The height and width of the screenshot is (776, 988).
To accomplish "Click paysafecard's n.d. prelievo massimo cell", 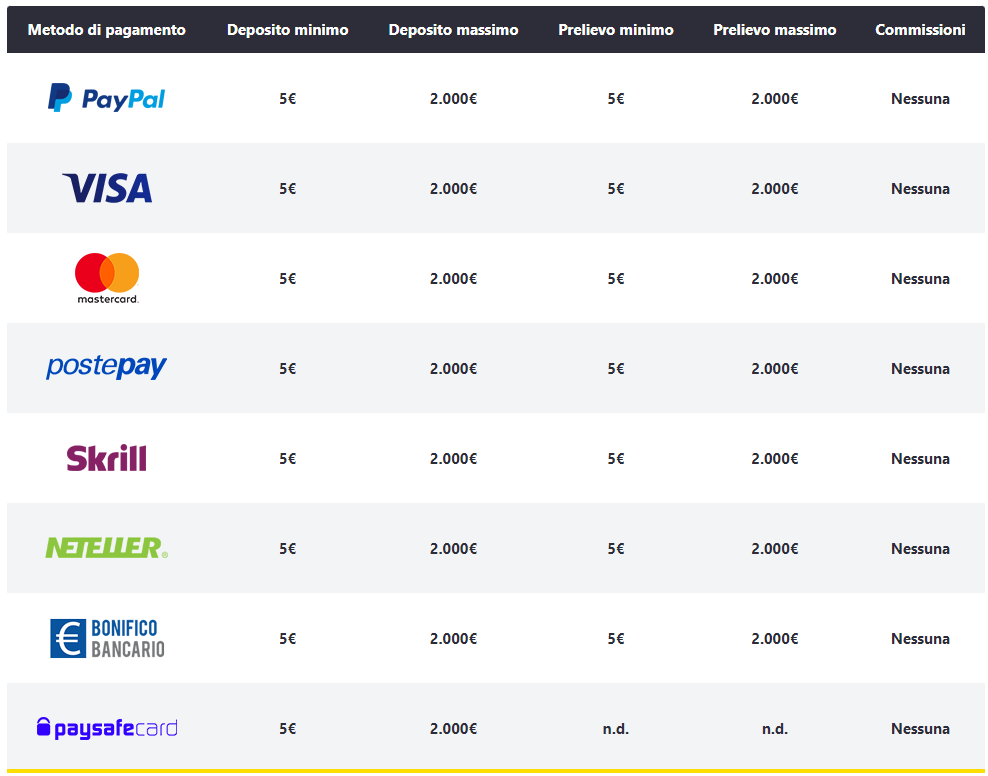I will pos(774,729).
